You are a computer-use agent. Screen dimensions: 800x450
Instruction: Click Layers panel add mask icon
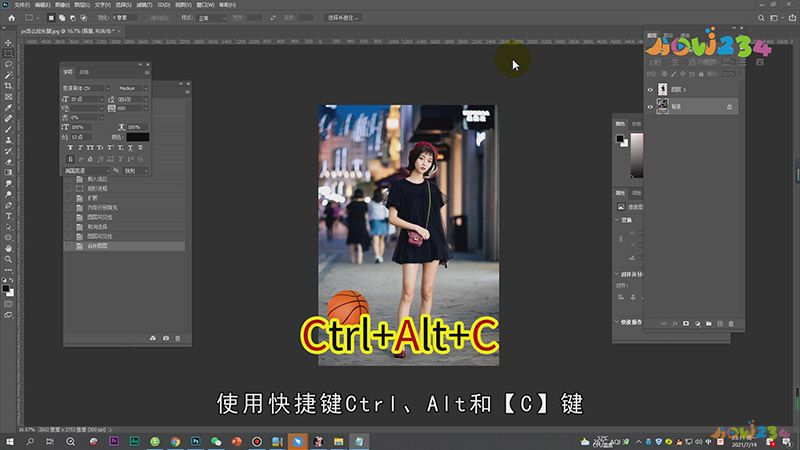pos(686,323)
